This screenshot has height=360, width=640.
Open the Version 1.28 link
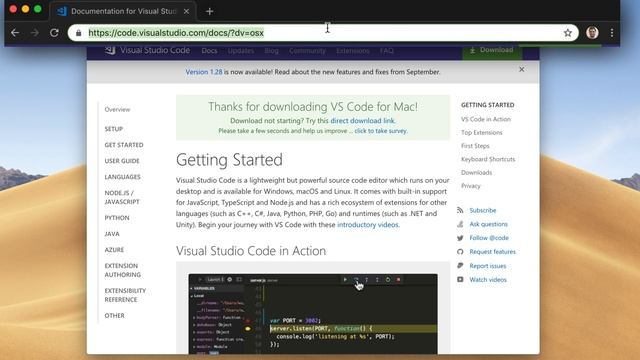[204, 72]
